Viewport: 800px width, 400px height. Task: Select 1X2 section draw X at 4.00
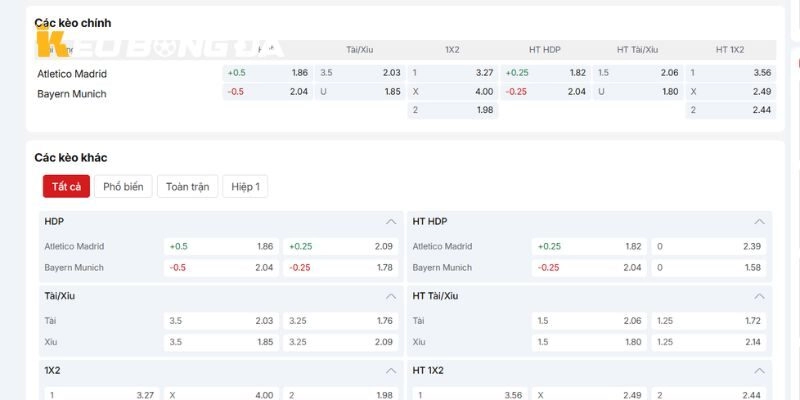click(221, 394)
